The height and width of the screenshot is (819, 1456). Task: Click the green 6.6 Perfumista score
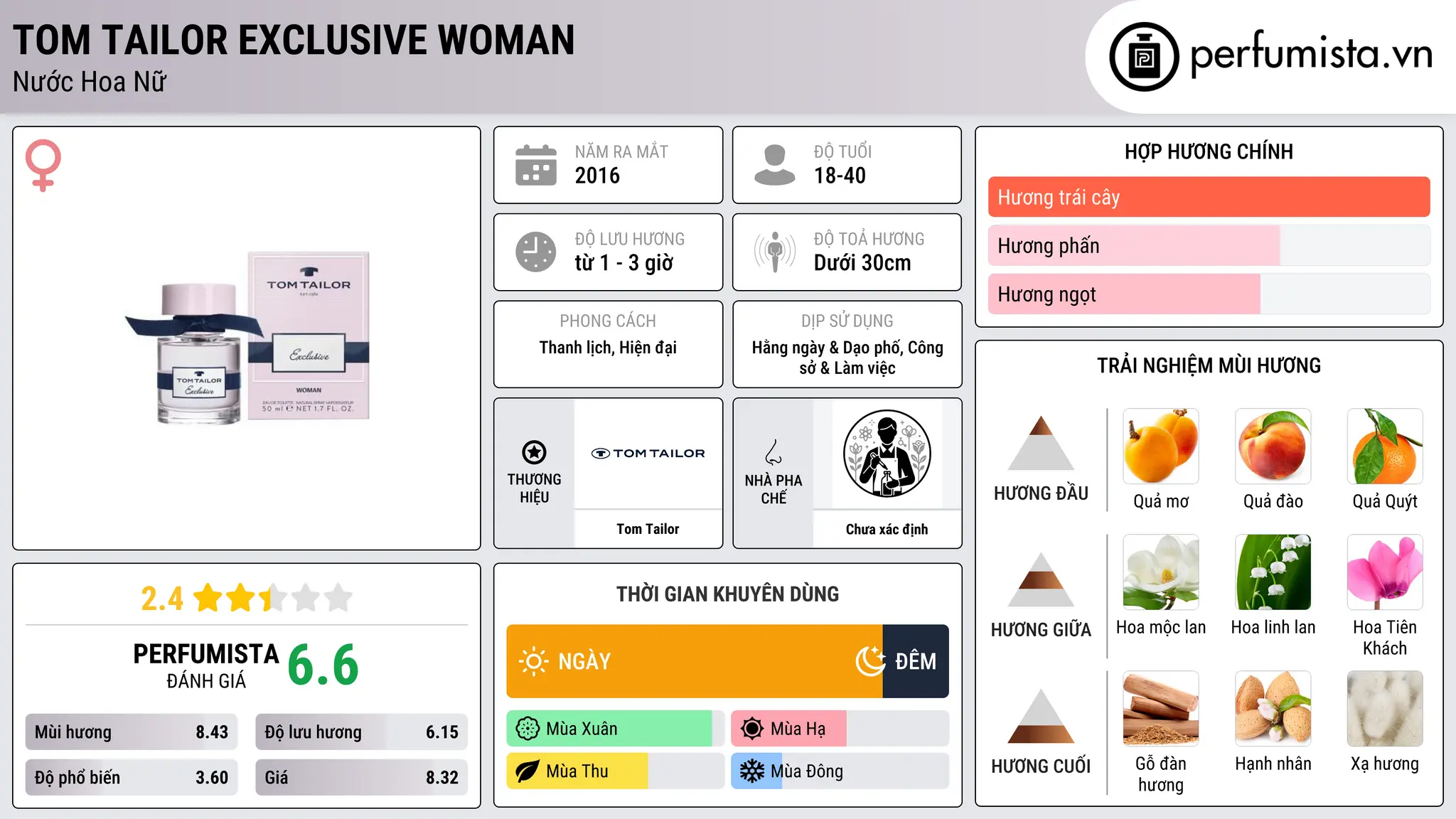pos(323,665)
